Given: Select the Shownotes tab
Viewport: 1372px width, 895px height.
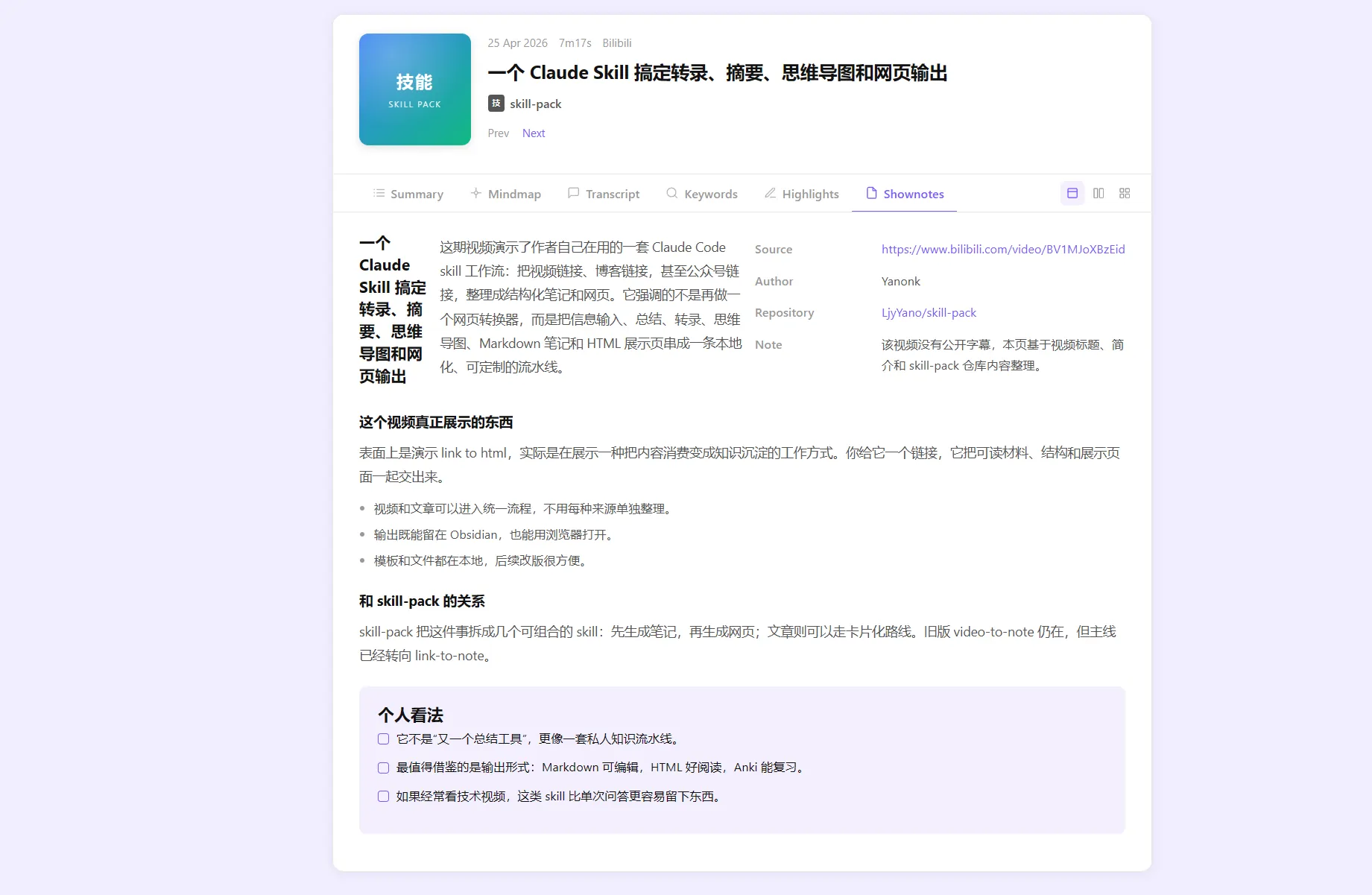Looking at the screenshot, I should 905,194.
